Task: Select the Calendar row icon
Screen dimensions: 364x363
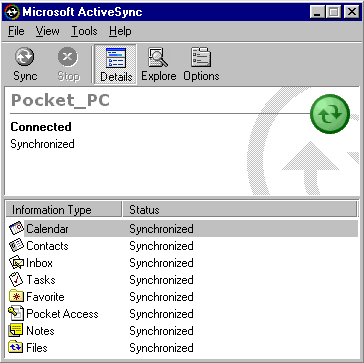Action: click(16, 228)
